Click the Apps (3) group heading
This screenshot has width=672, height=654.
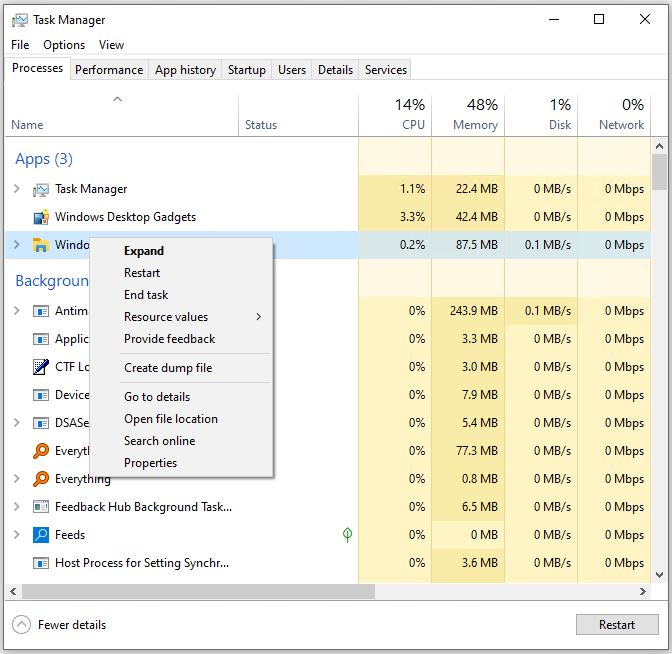44,159
